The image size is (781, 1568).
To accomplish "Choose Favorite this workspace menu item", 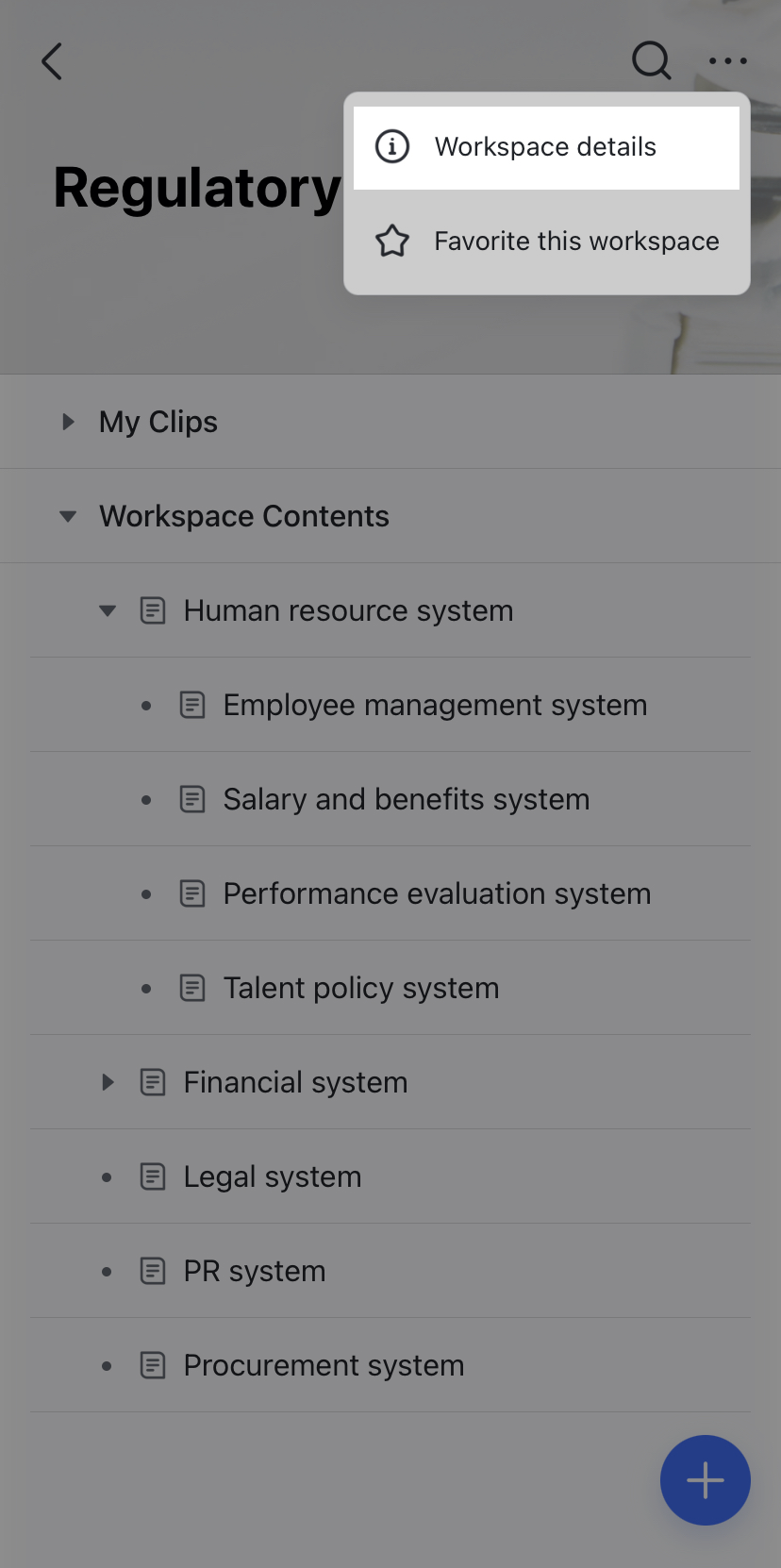I will 576,242.
